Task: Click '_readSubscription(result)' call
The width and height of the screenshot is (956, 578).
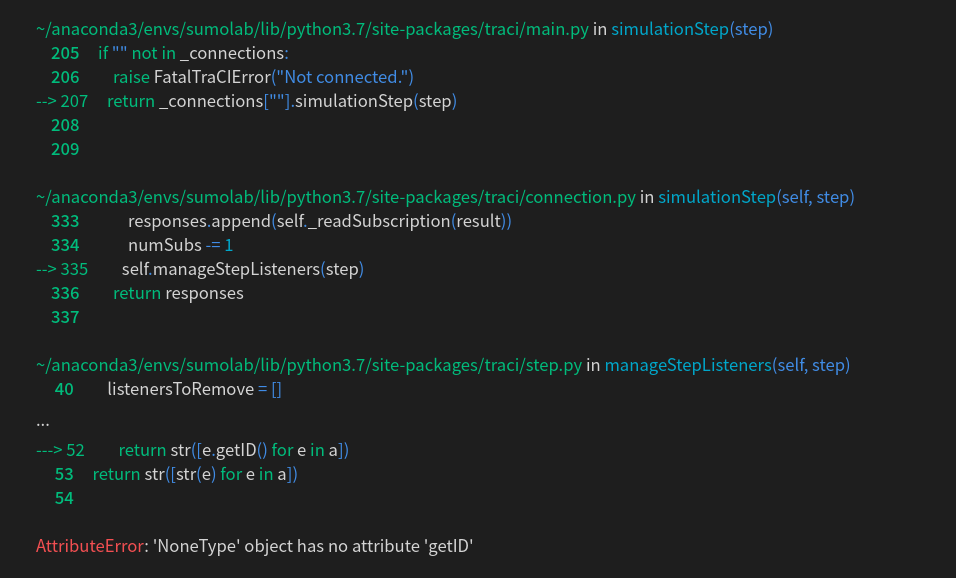Action: pyautogui.click(x=407, y=221)
